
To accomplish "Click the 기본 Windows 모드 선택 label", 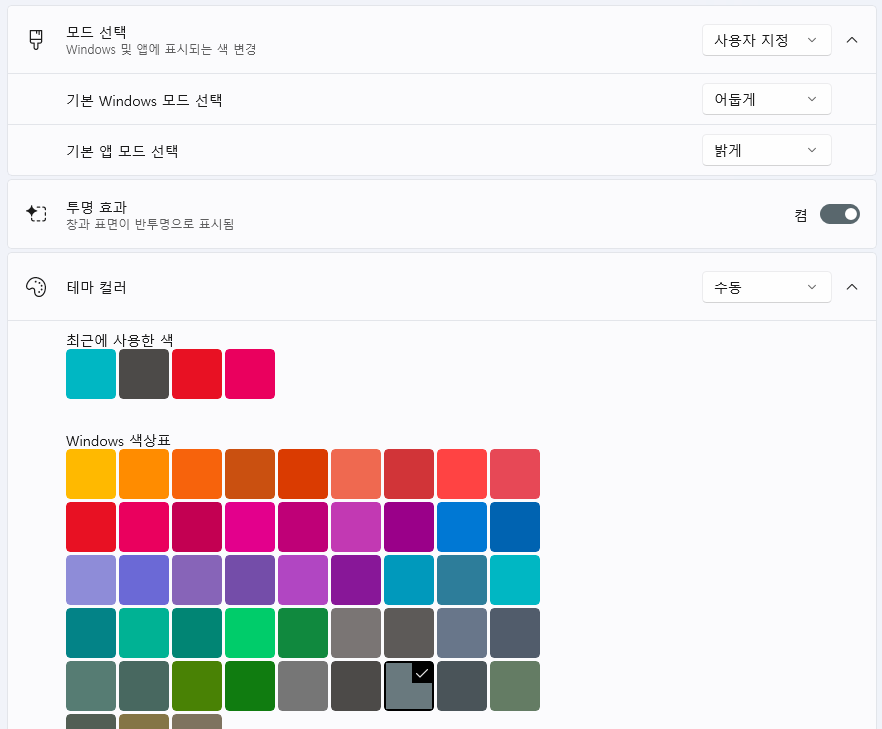I will (x=144, y=101).
